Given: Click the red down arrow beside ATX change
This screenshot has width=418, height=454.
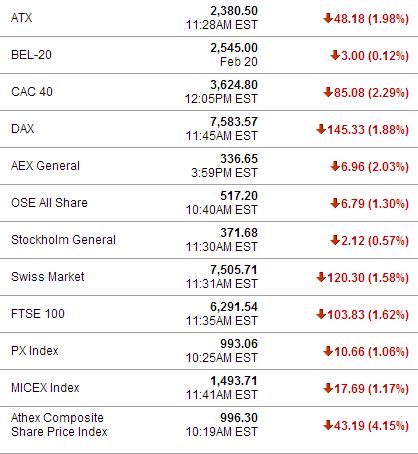Looking at the screenshot, I should 328,18.
